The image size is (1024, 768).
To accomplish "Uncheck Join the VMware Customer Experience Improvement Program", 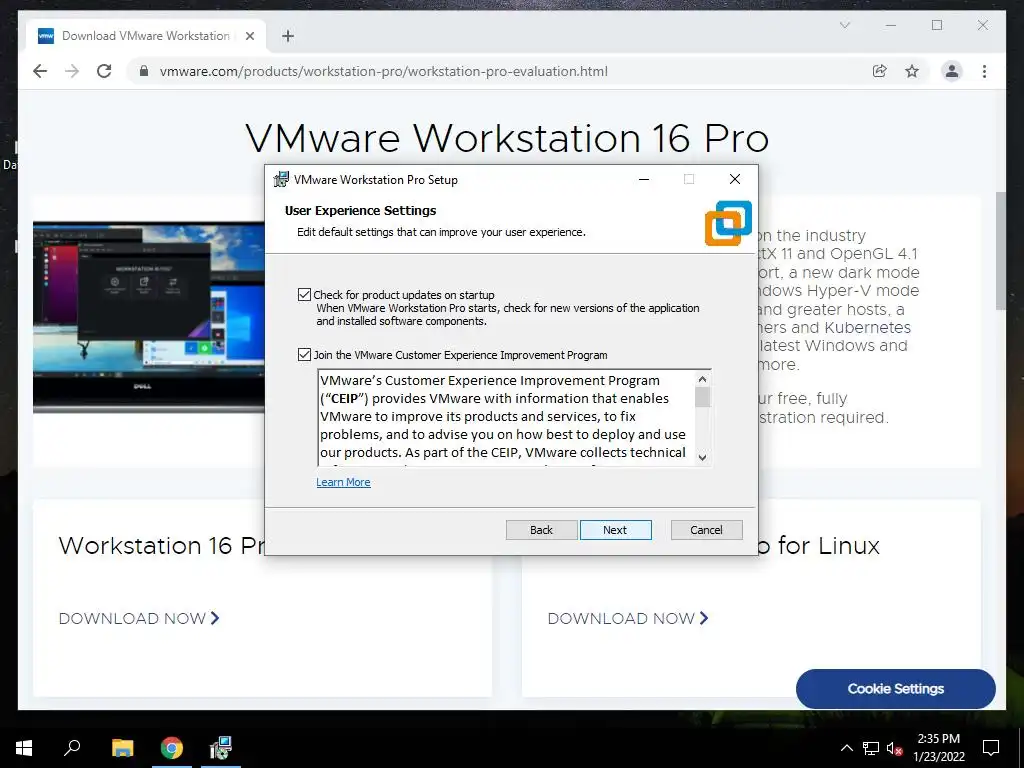I will tap(304, 355).
